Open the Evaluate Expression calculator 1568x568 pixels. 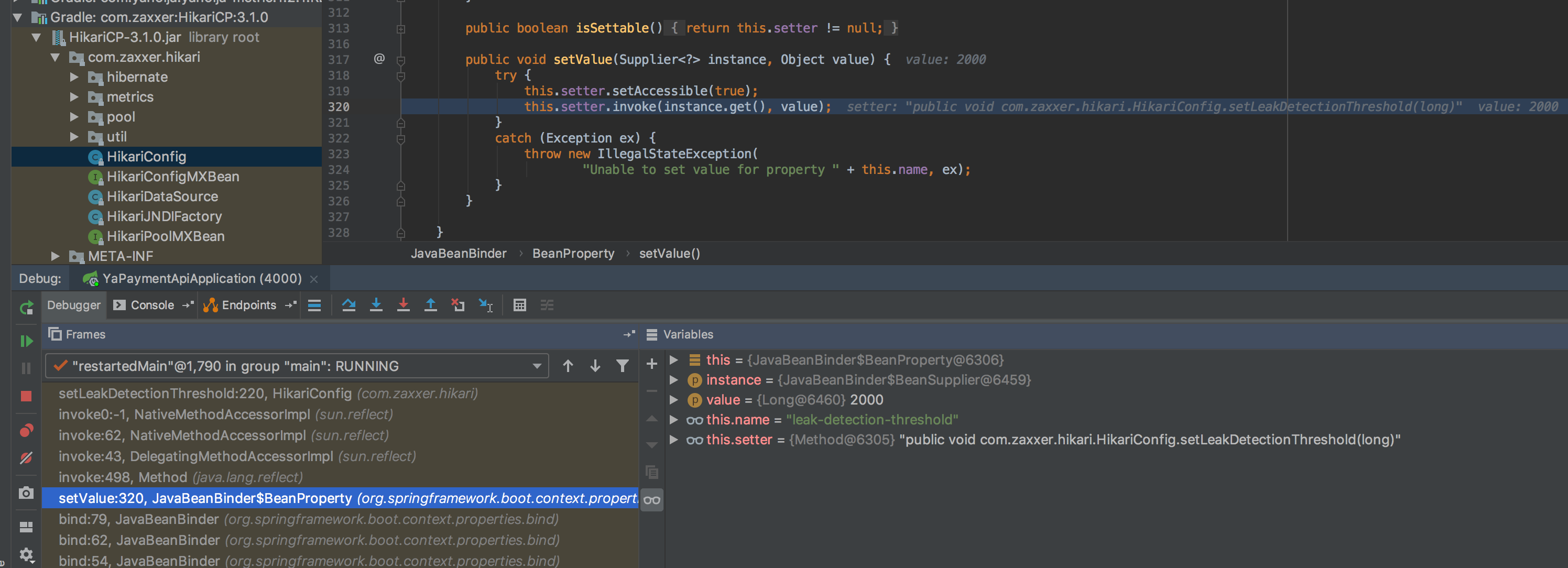pyautogui.click(x=519, y=305)
